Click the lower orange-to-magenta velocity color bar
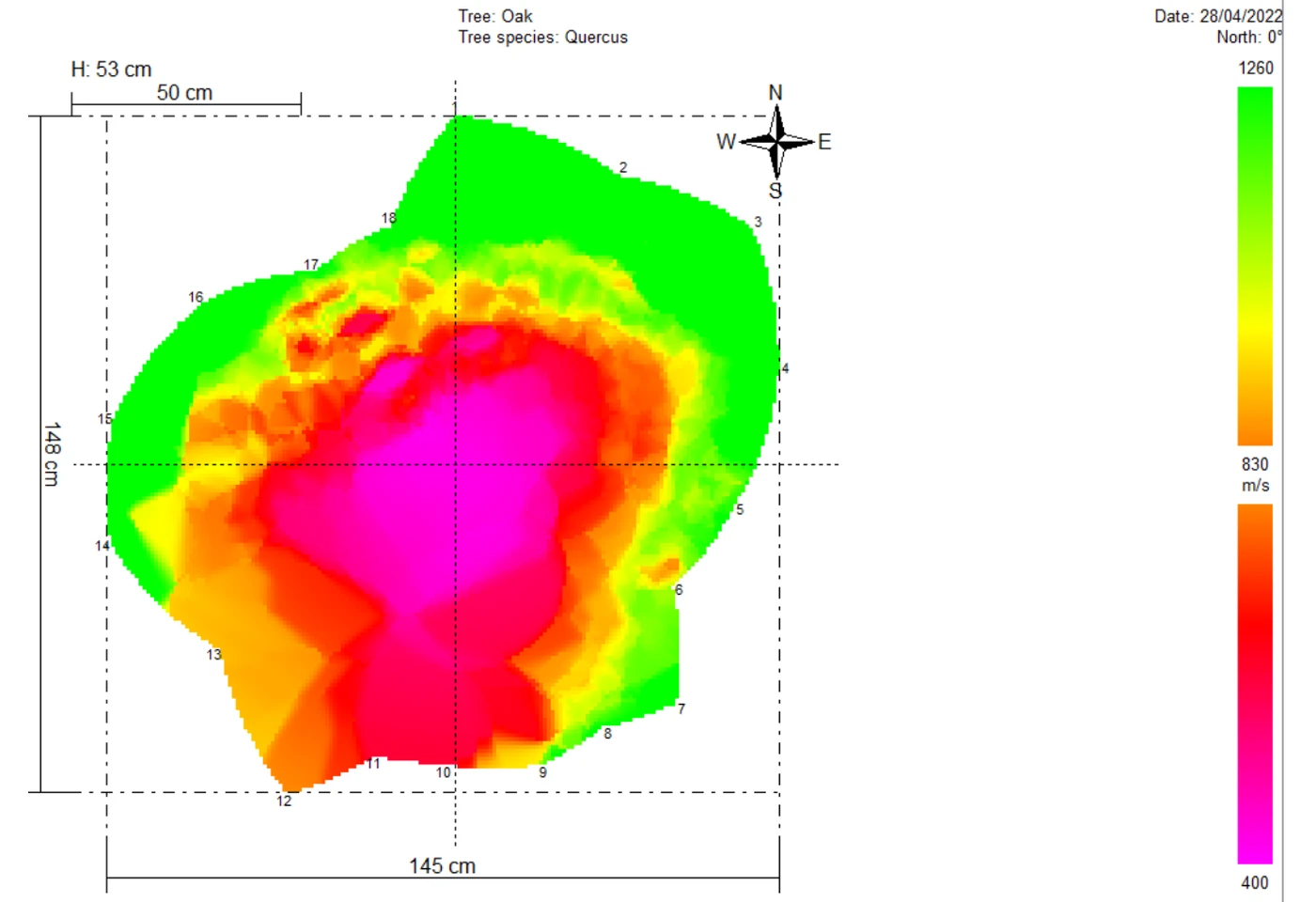Image resolution: width=1316 pixels, height=902 pixels. (x=1255, y=683)
